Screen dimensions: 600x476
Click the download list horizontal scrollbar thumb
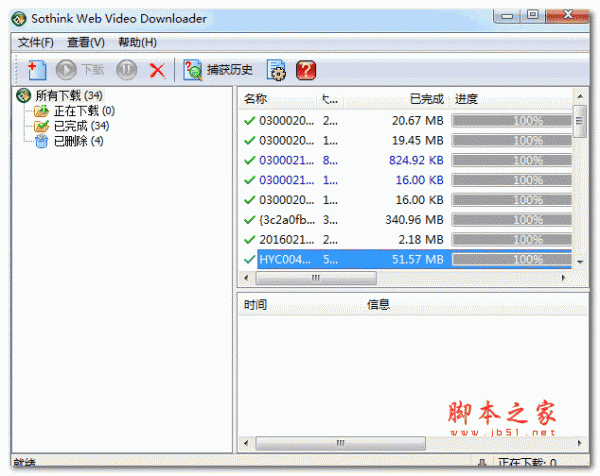tap(316, 278)
